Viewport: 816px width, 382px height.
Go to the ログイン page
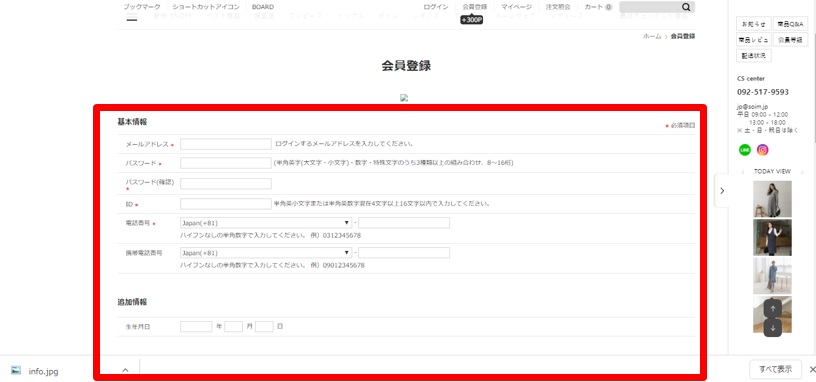[436, 7]
